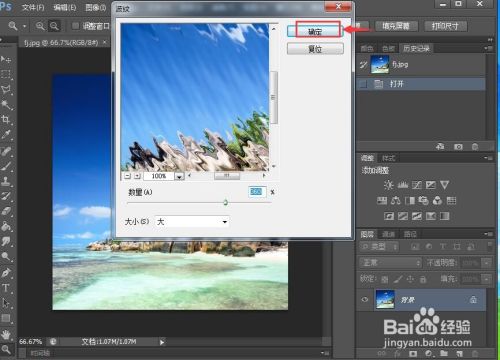Add a Brightness/Contrast adjustment
The width and height of the screenshot is (500, 360).
pyautogui.click(x=388, y=185)
